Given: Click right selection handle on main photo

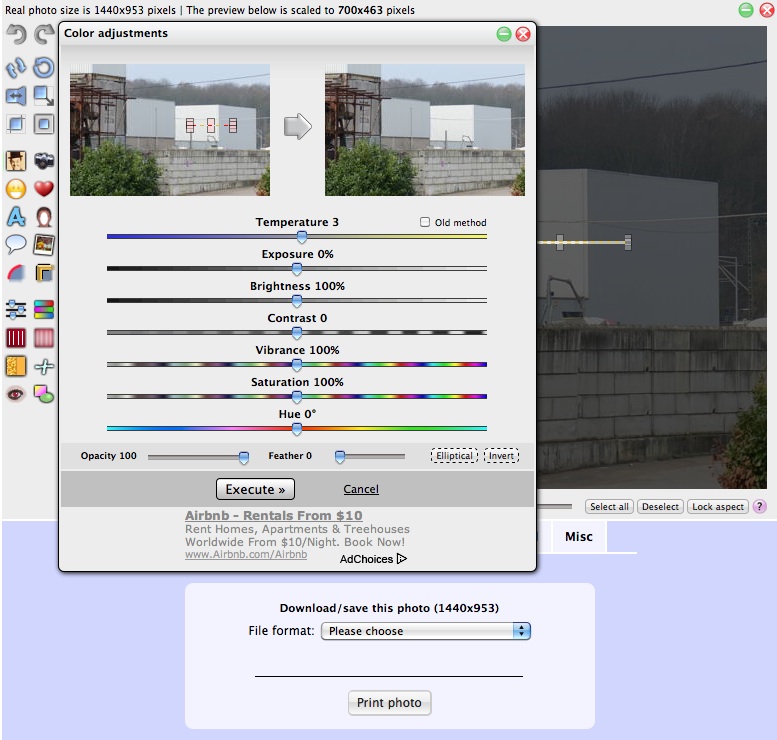Looking at the screenshot, I should click(628, 242).
